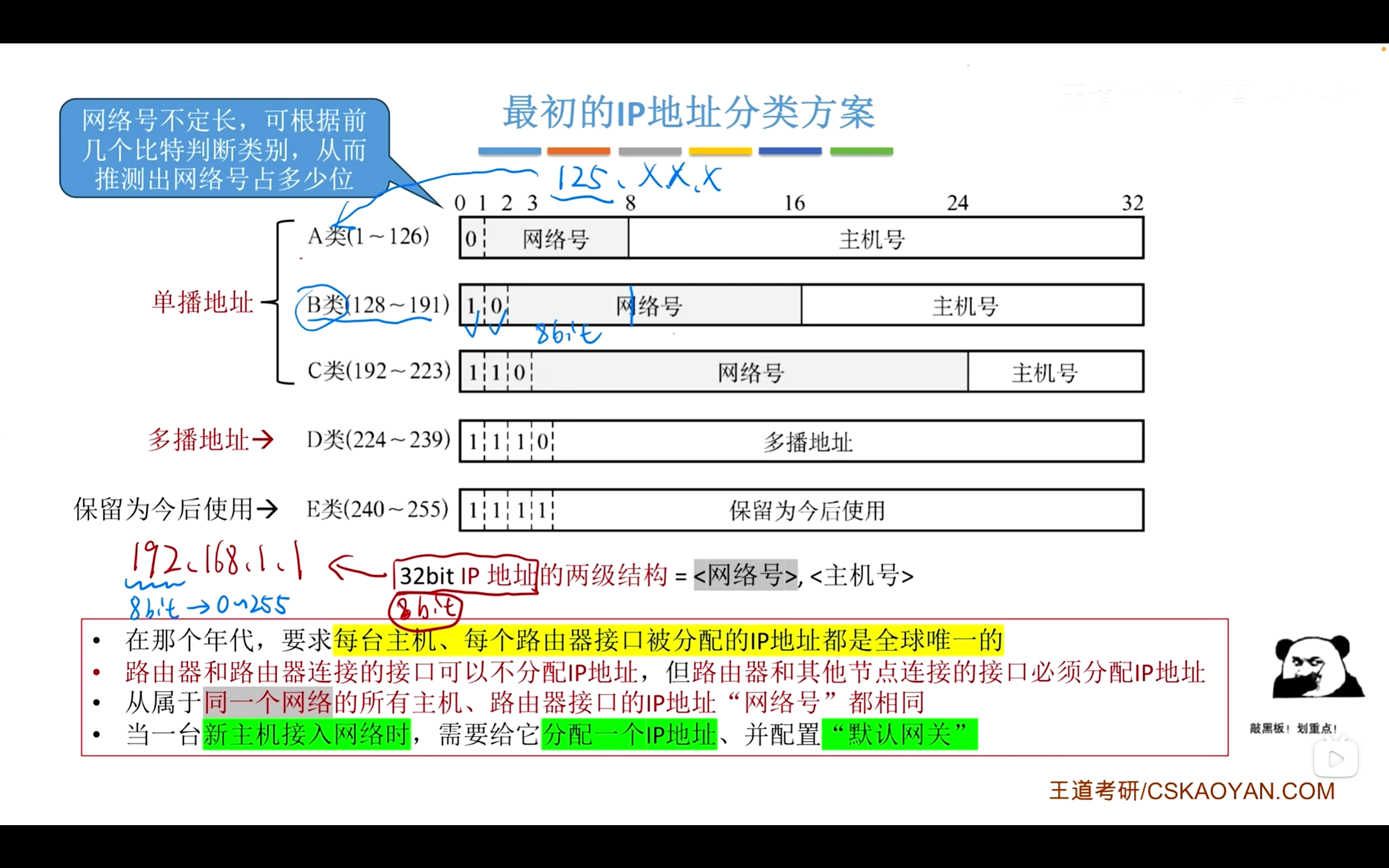Click the orange bar under the title
1389x868 pixels.
click(578, 151)
